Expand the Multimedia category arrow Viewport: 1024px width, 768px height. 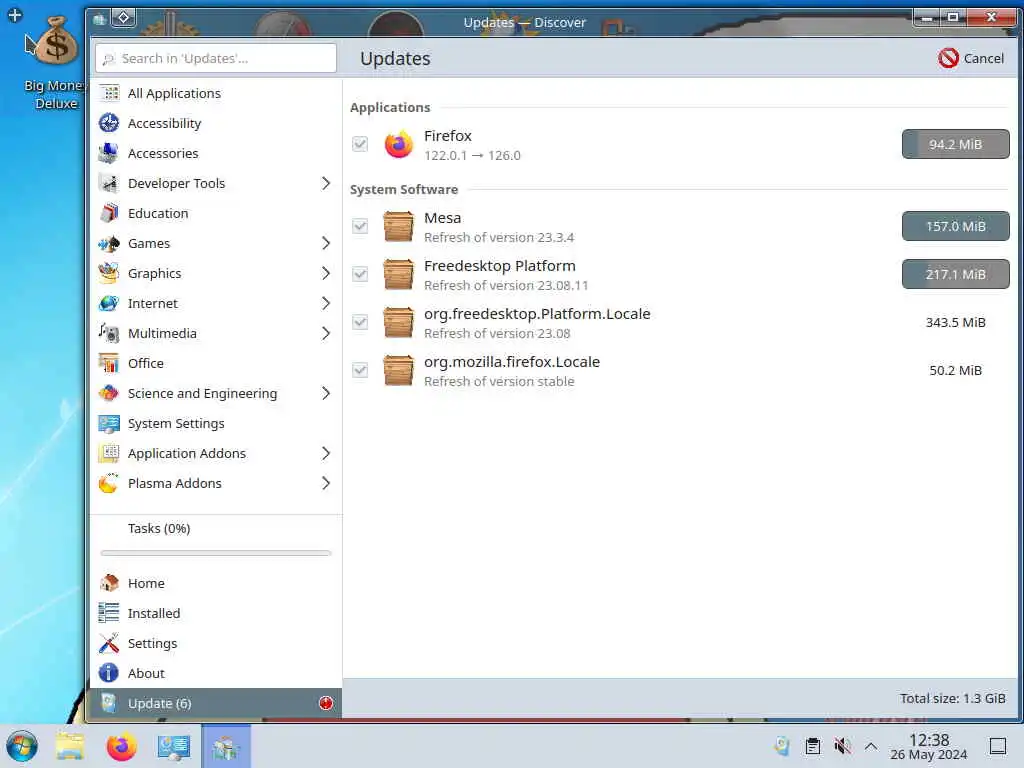(326, 334)
